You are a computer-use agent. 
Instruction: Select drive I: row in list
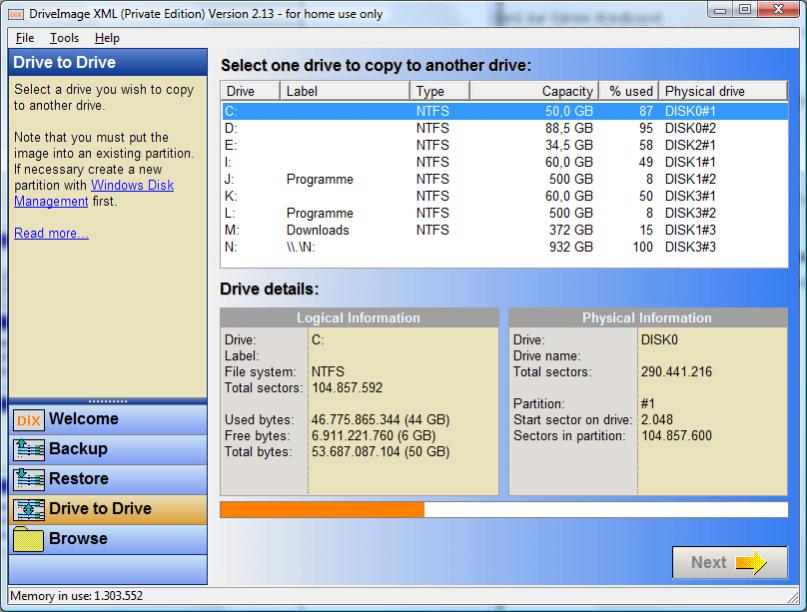[505, 162]
